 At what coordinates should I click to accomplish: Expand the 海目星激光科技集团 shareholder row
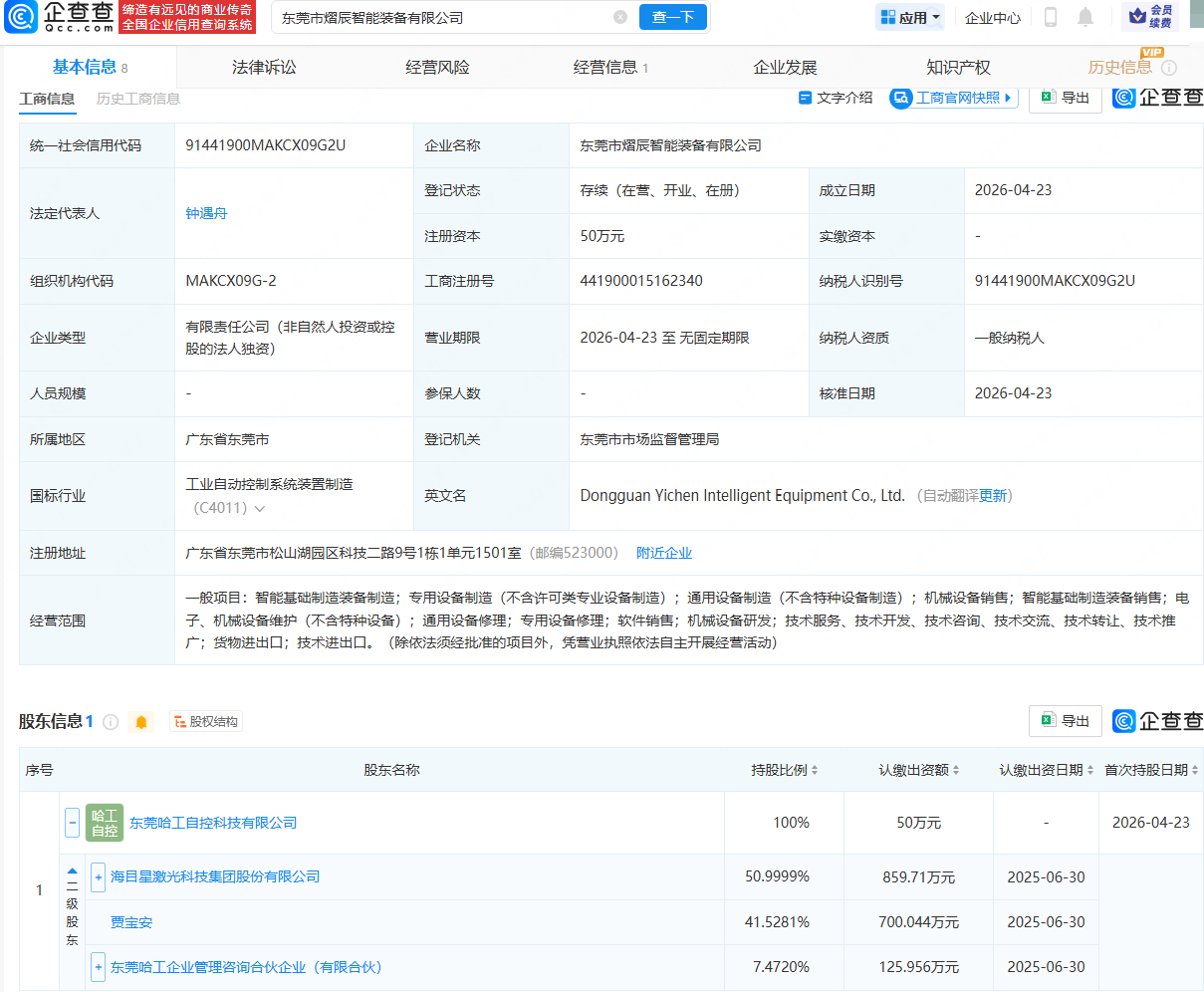(x=98, y=877)
